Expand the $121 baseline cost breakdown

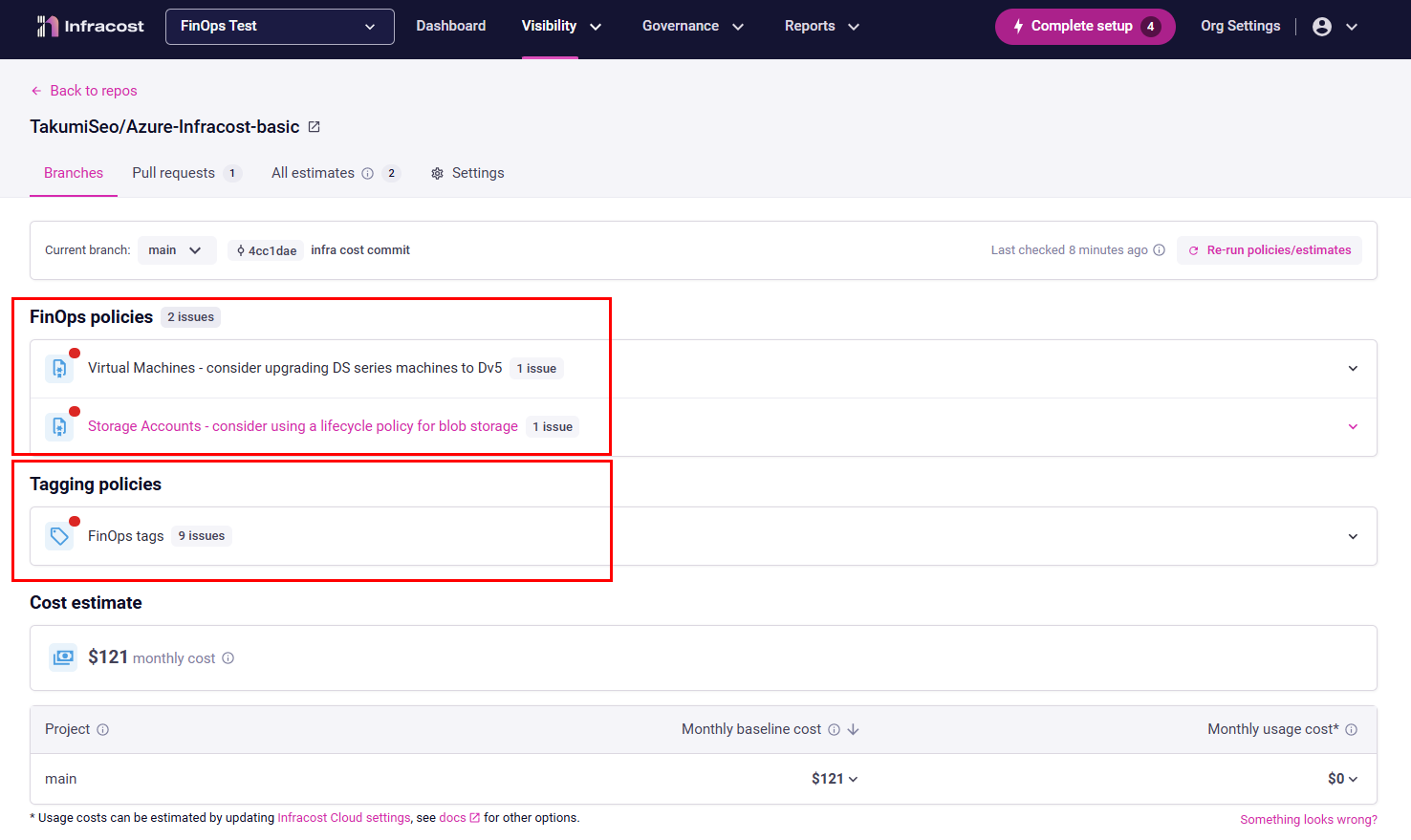[x=835, y=779]
